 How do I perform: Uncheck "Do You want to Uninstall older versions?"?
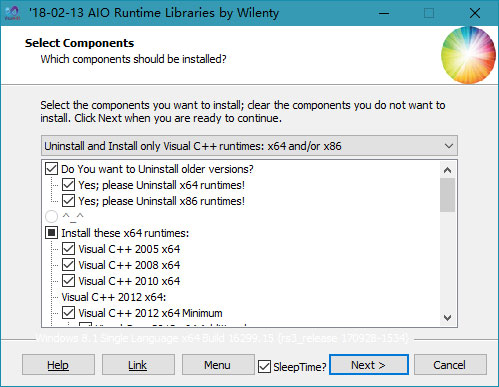point(51,169)
